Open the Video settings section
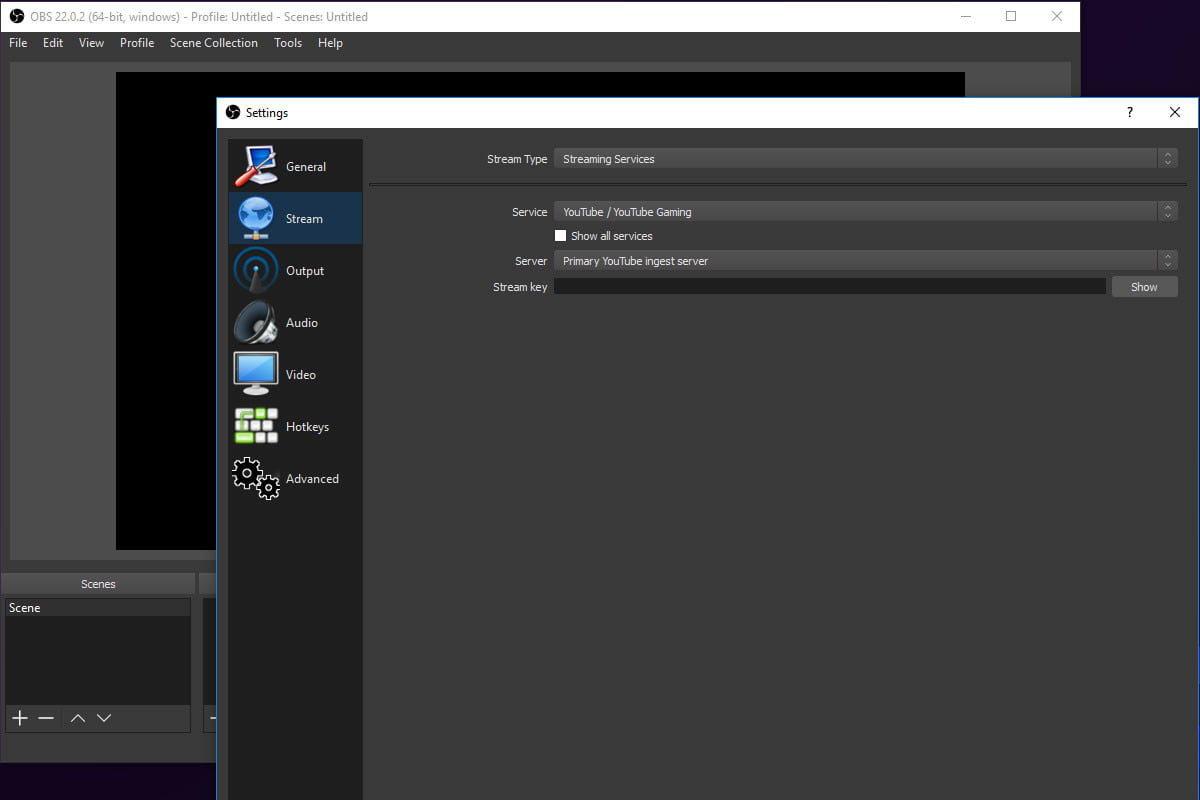 [295, 374]
